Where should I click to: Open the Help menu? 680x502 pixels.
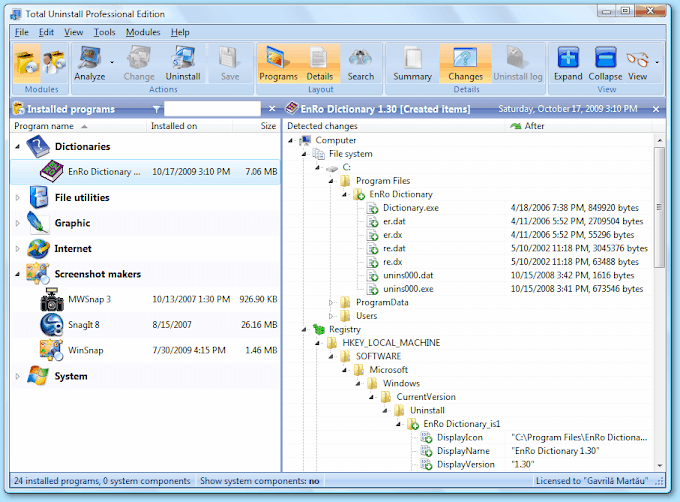(180, 32)
